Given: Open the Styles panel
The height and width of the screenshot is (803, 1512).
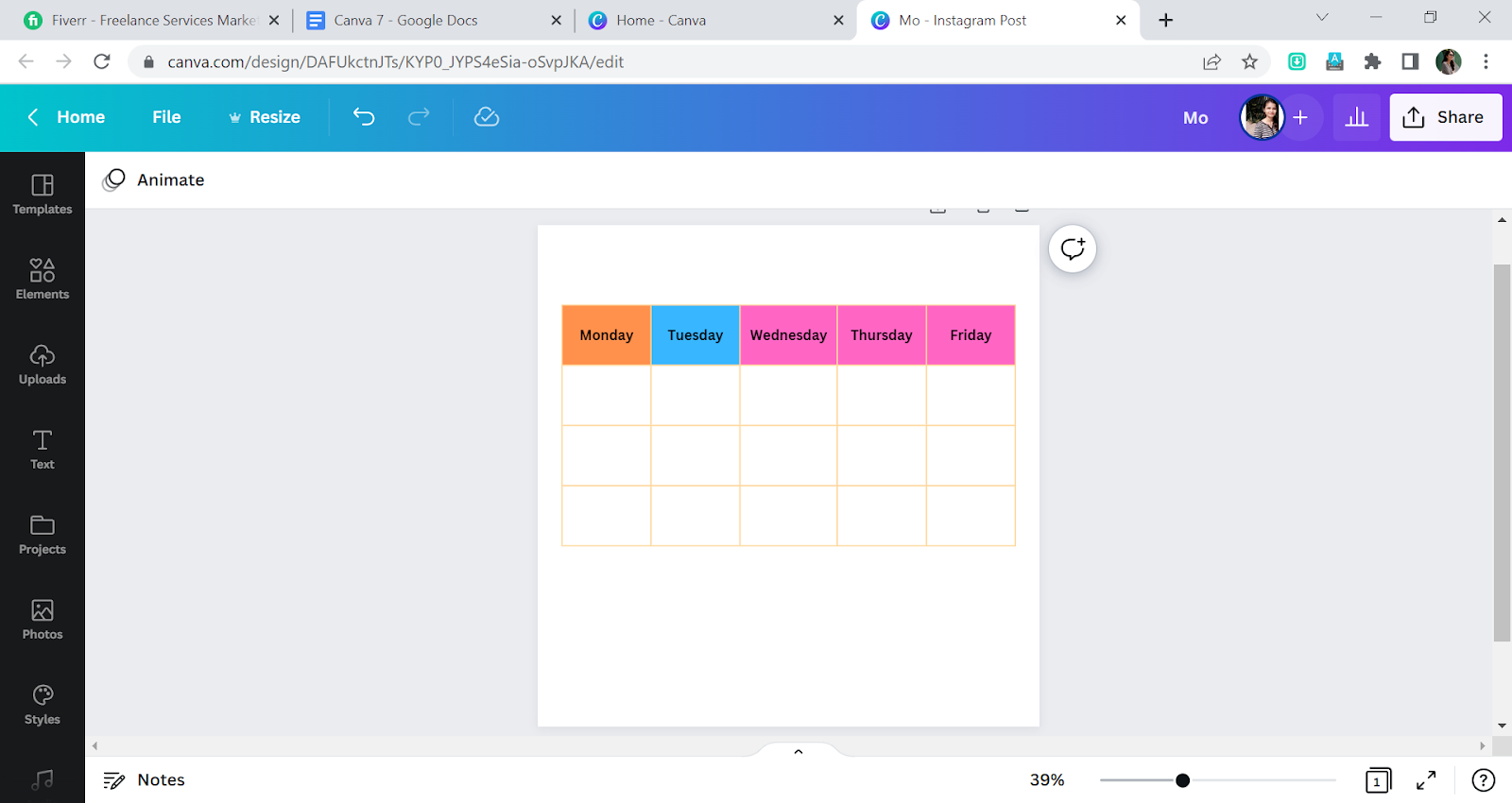Looking at the screenshot, I should click(x=43, y=705).
